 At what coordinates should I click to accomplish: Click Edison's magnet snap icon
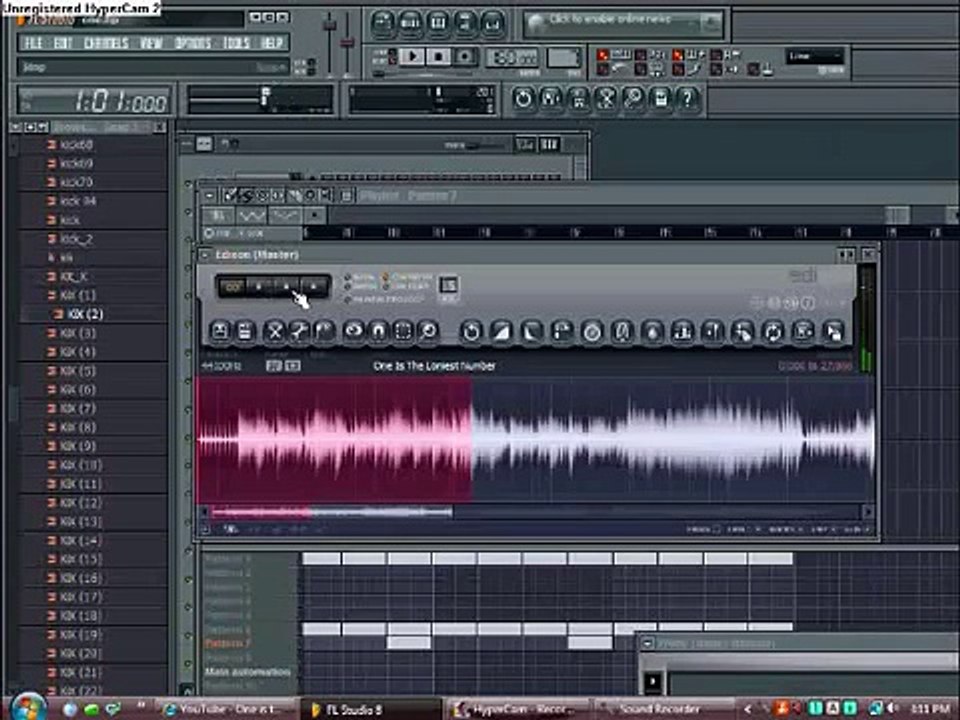(378, 331)
